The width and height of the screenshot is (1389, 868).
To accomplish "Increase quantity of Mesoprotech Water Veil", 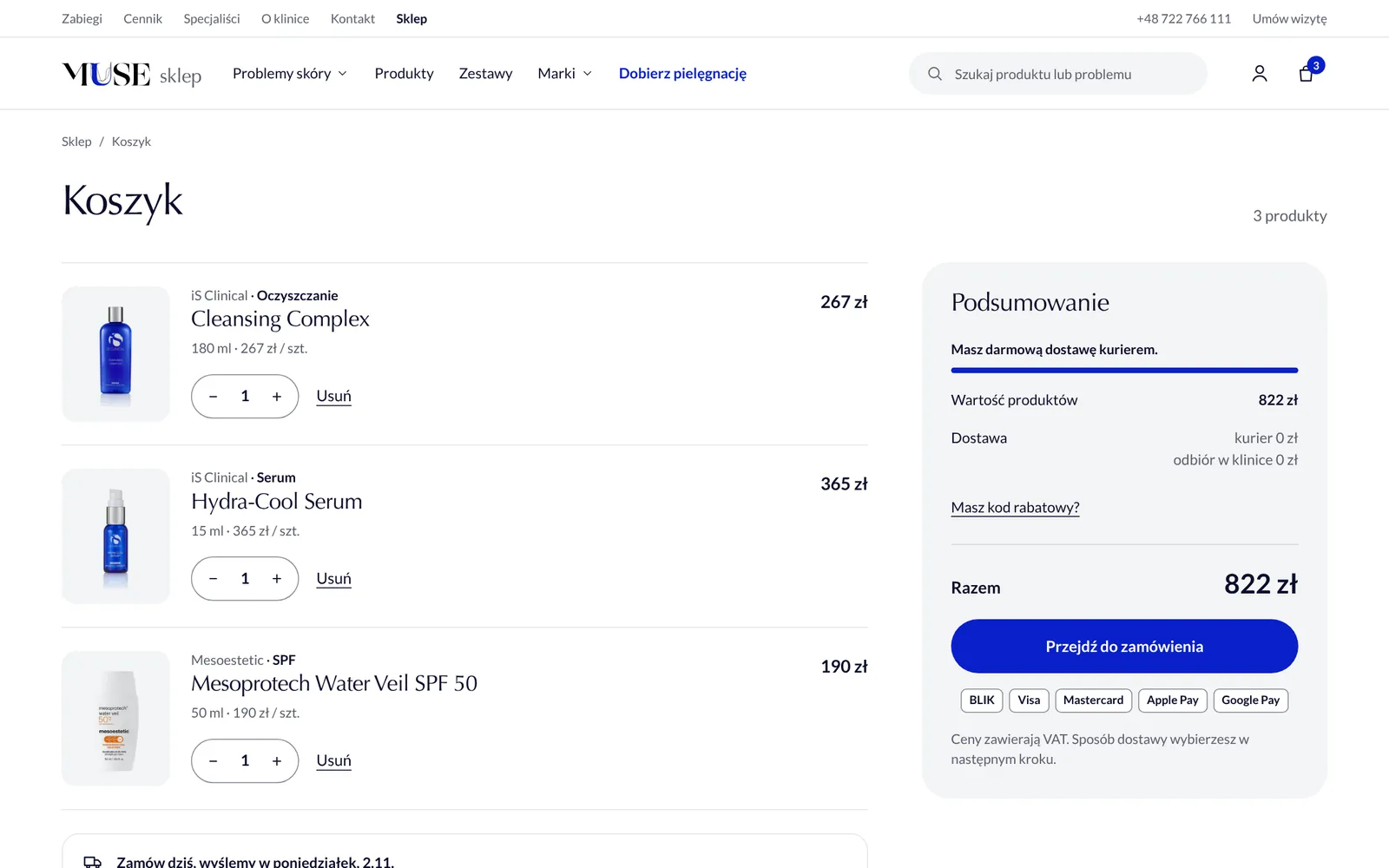I will [x=277, y=761].
